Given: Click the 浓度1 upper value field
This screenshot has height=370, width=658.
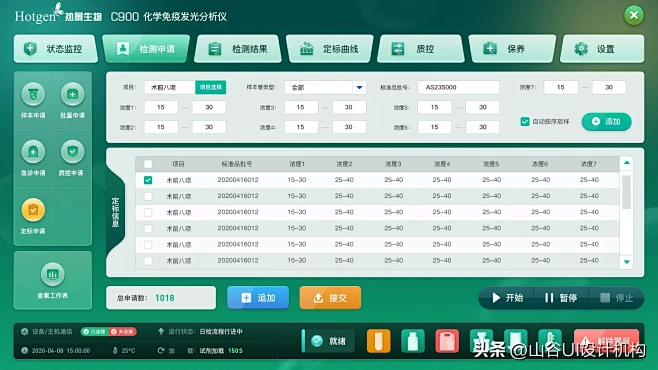Looking at the screenshot, I should [x=209, y=107].
